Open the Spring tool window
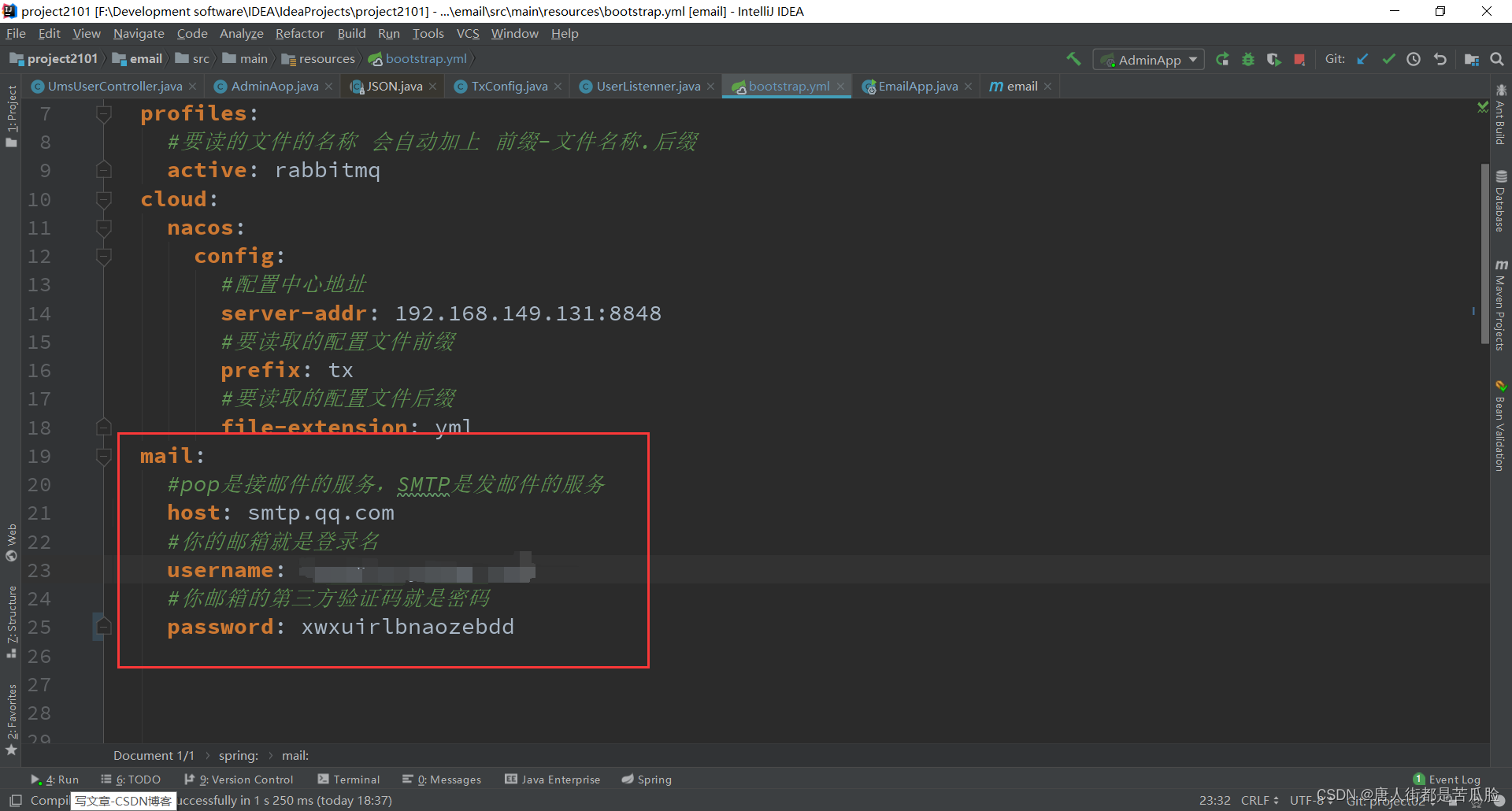The image size is (1512, 811). point(646,780)
